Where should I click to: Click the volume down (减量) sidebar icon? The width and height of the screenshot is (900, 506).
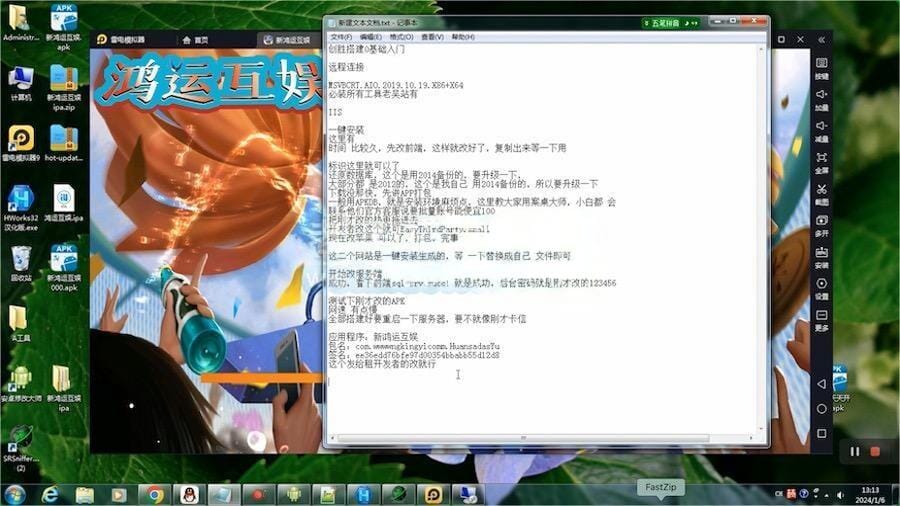(821, 131)
